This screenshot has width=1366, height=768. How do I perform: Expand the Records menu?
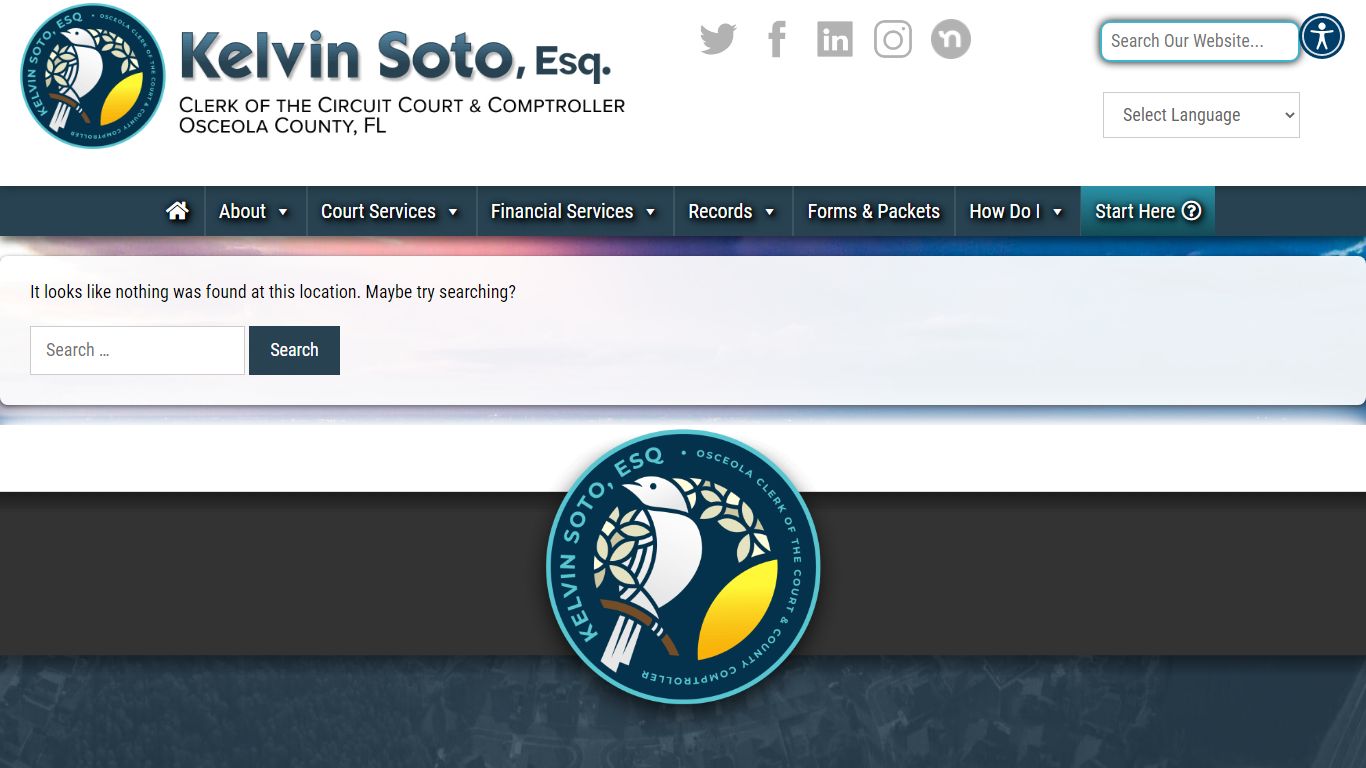733,211
